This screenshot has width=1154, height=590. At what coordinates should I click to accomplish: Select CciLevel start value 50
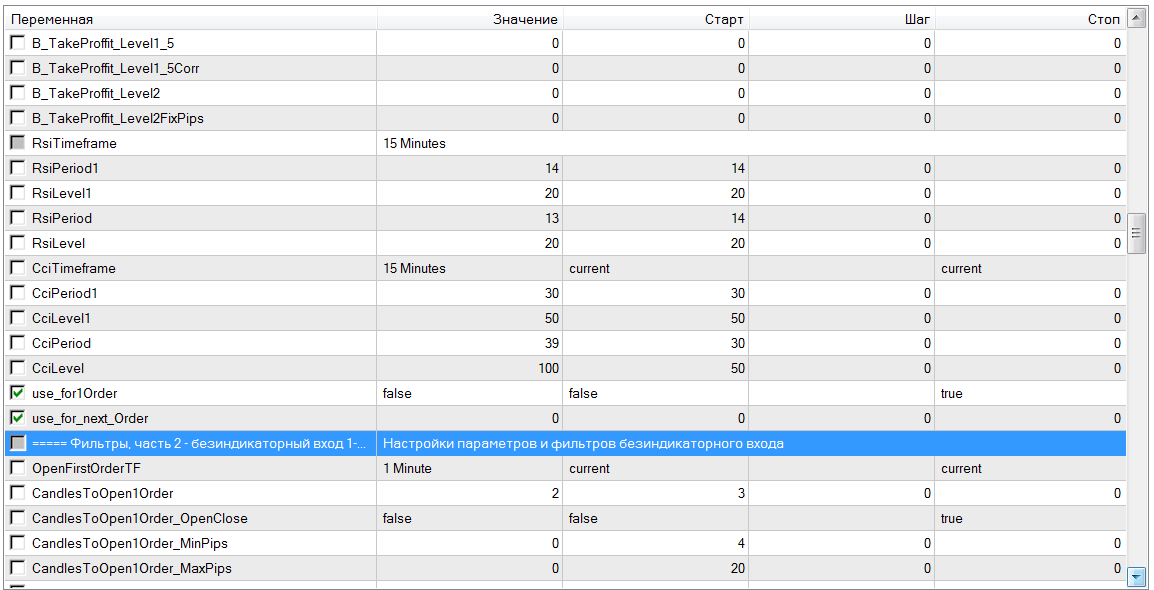click(x=737, y=369)
